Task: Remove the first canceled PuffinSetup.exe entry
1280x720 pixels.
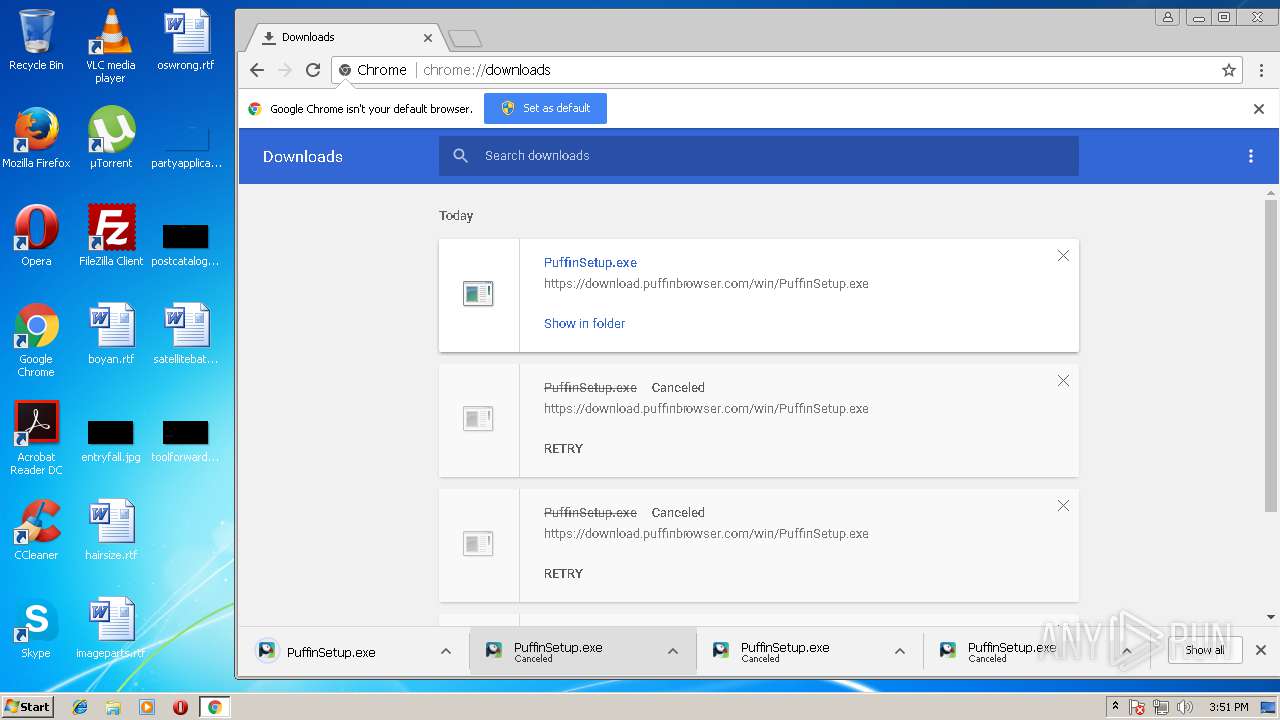Action: tap(1063, 381)
